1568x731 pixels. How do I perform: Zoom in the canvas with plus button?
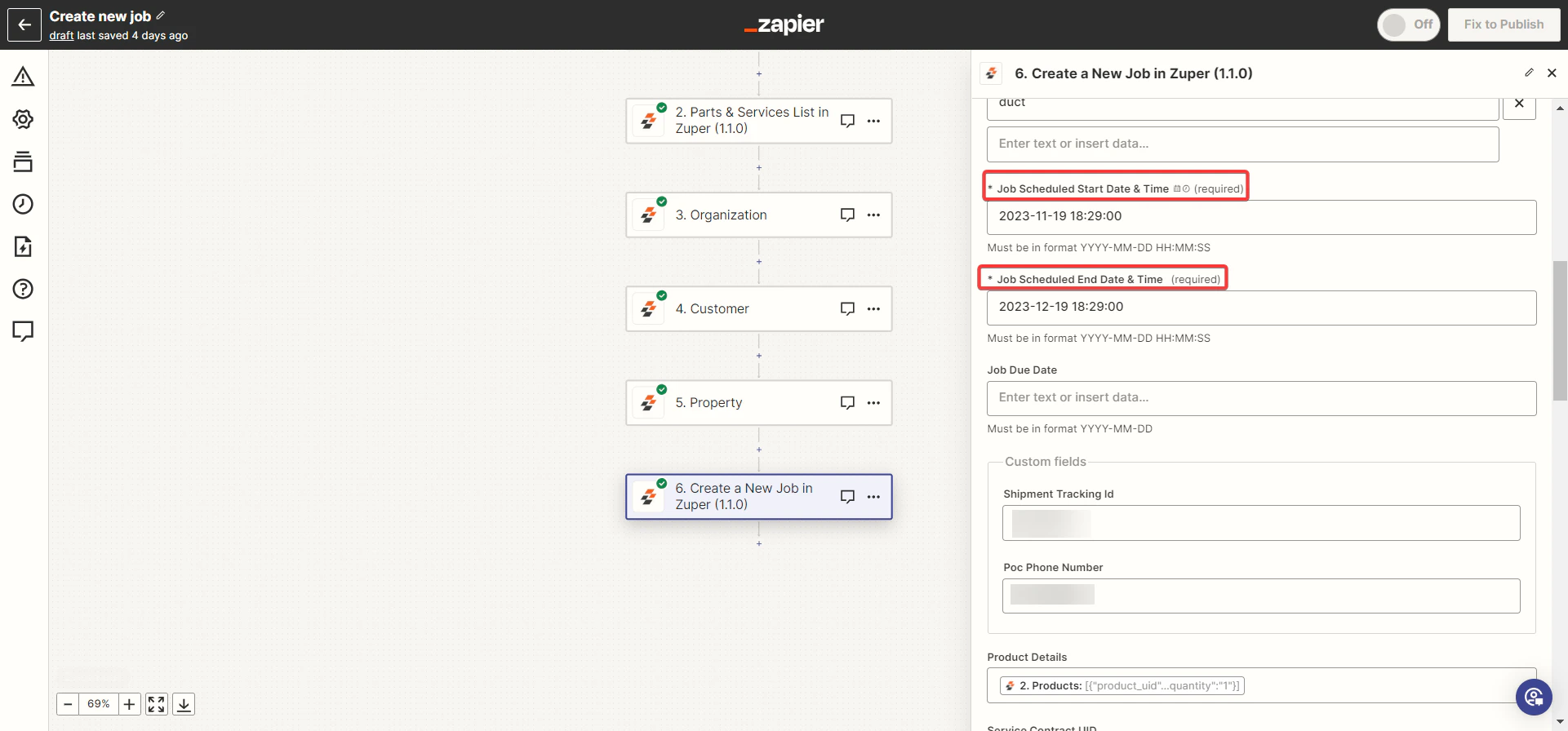pyautogui.click(x=129, y=704)
